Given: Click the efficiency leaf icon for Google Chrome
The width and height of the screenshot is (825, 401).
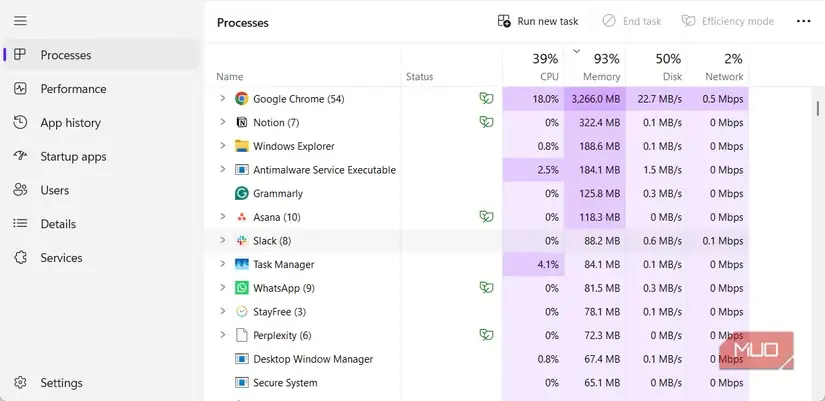Looking at the screenshot, I should [x=486, y=98].
